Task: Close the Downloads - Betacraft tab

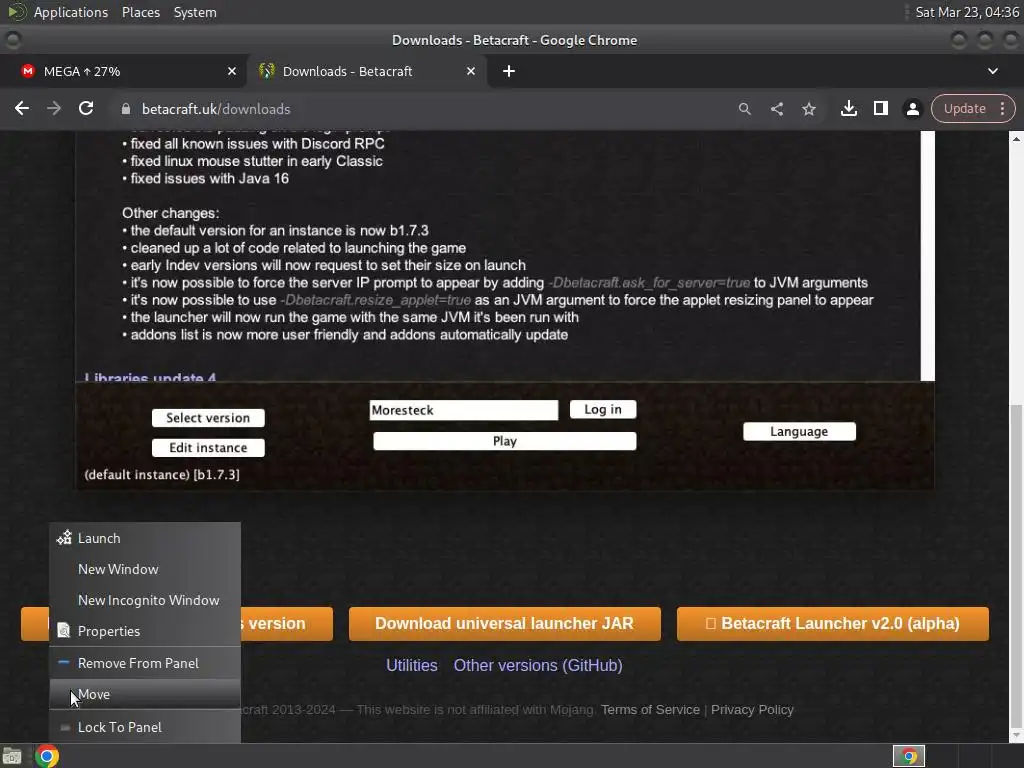Action: coord(471,71)
